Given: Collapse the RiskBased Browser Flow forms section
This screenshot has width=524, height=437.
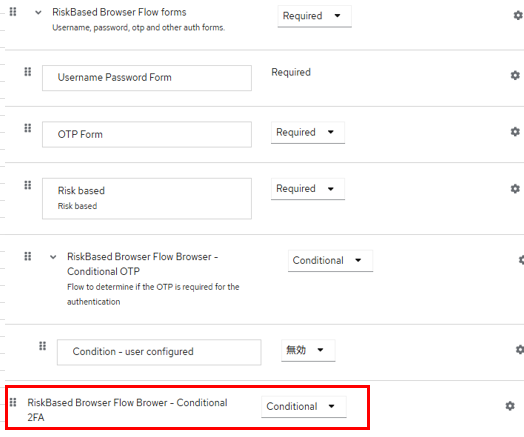Looking at the screenshot, I should coord(38,13).
